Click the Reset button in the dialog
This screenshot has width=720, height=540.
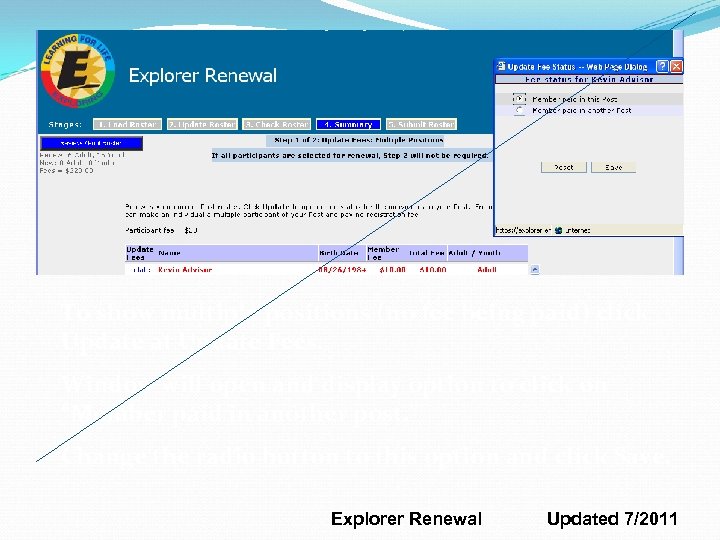coord(563,167)
